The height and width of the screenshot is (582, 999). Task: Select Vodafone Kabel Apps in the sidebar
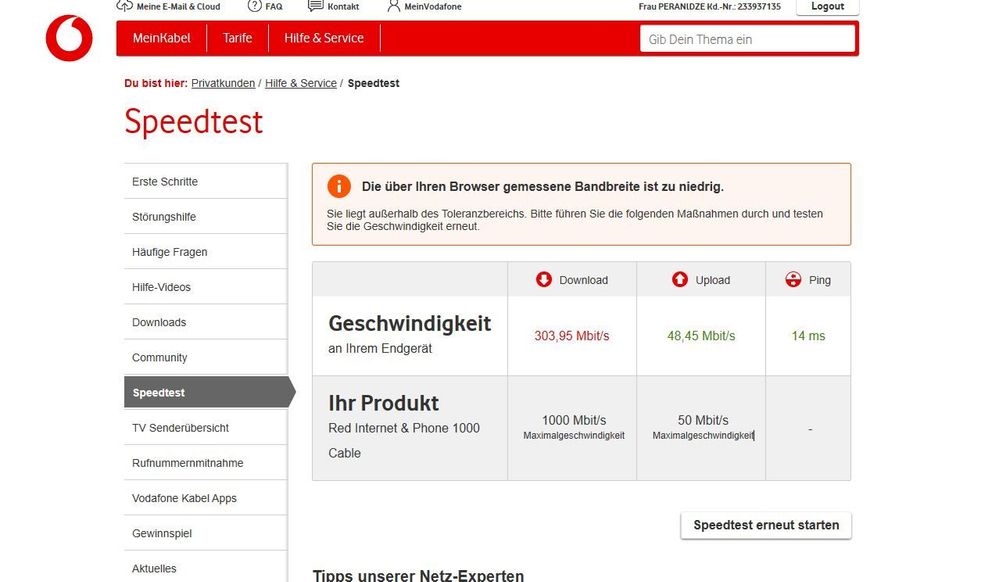(x=205, y=498)
